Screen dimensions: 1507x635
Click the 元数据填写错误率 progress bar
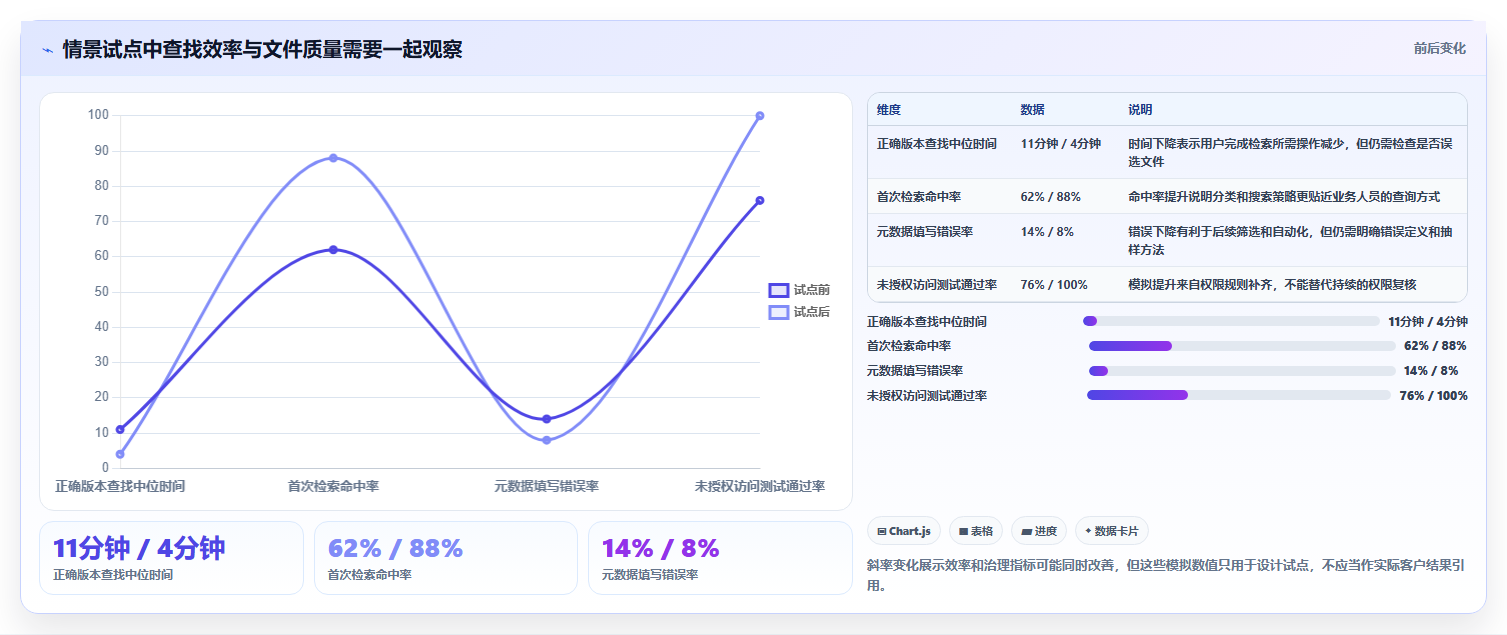(x=1242, y=371)
